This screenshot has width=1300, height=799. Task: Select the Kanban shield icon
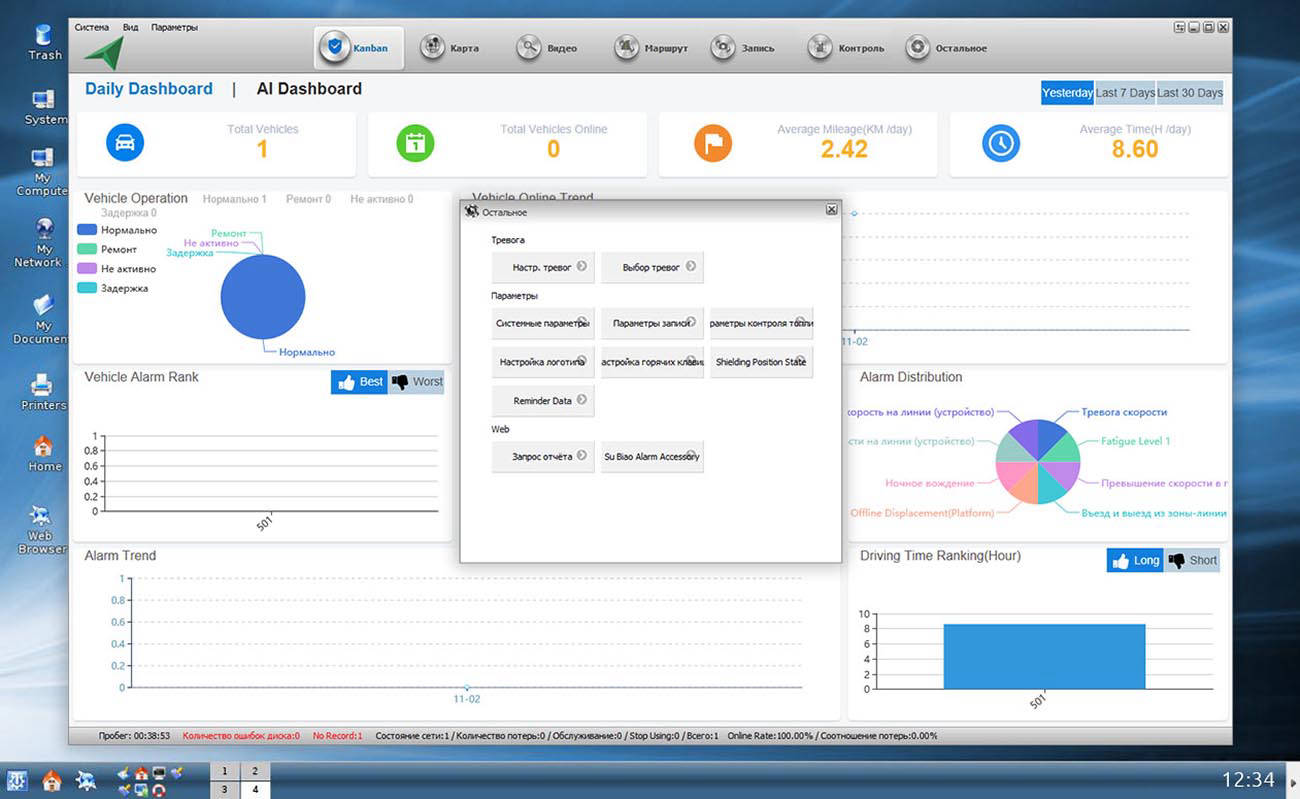[334, 48]
